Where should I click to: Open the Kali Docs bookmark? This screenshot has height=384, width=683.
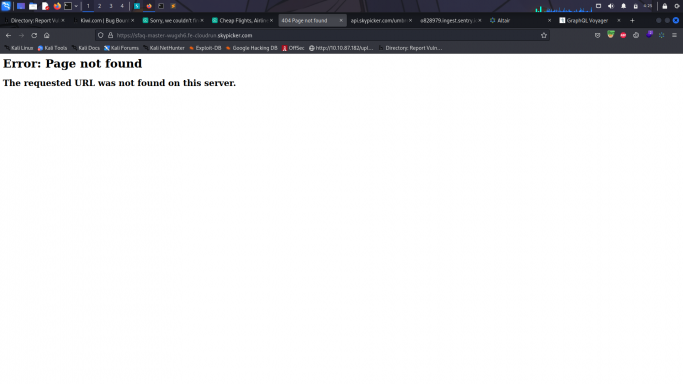[86, 48]
